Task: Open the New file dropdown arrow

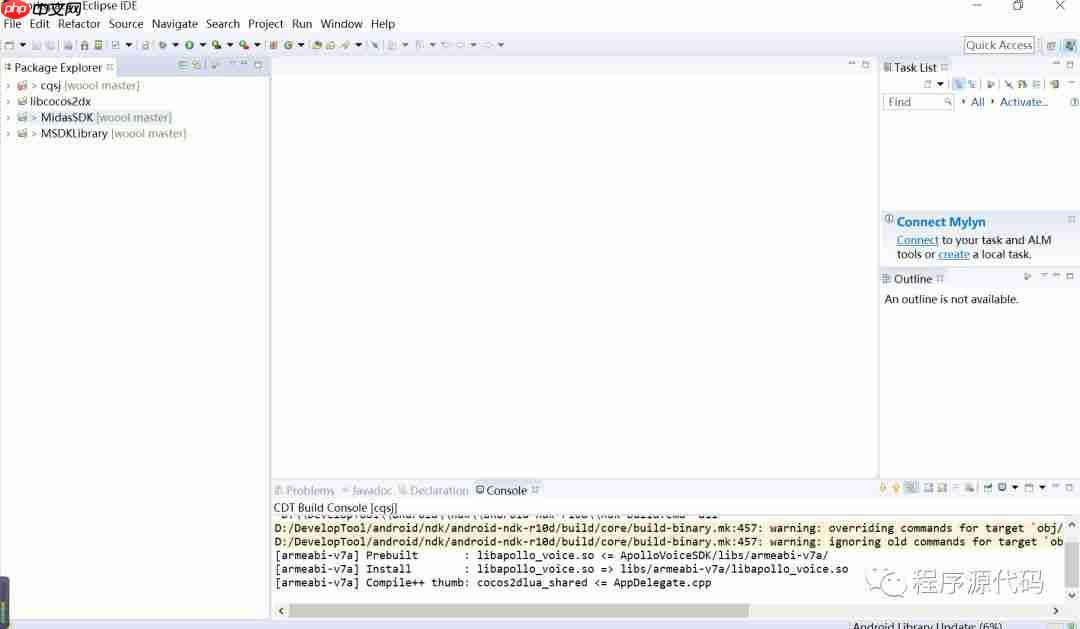Action: click(x=22, y=45)
